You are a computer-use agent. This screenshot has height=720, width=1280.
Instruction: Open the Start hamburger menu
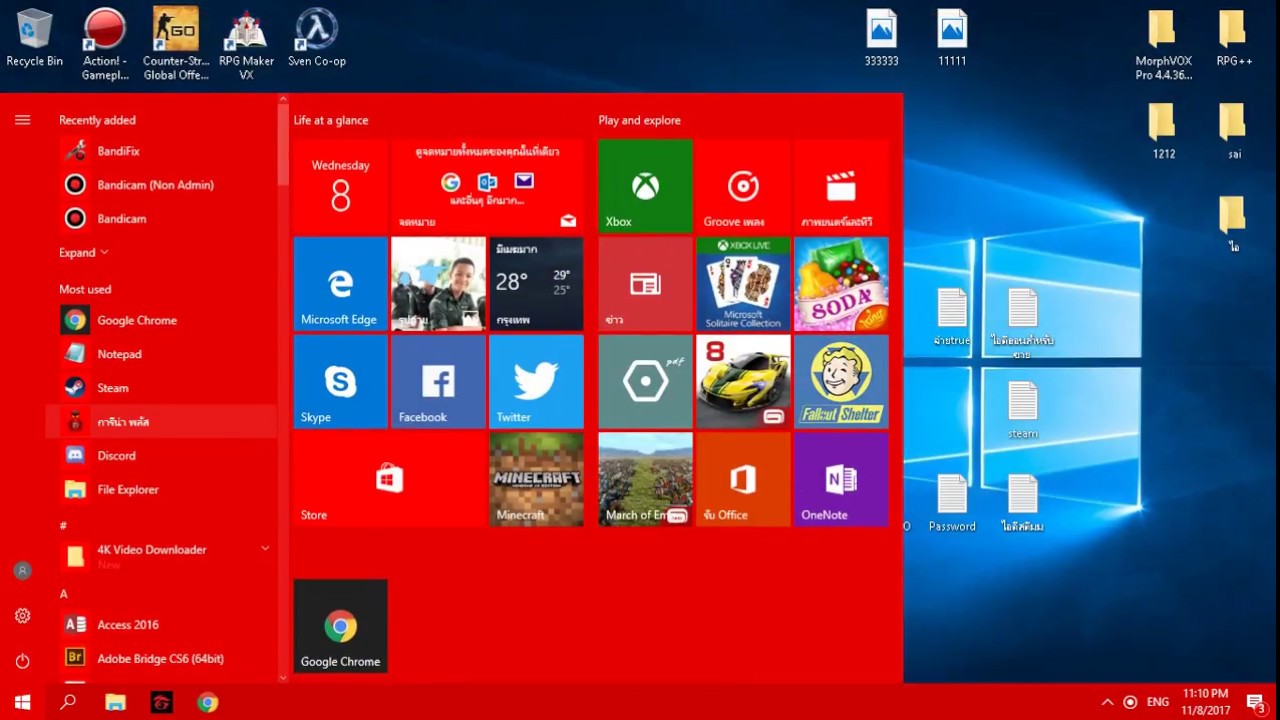click(22, 120)
